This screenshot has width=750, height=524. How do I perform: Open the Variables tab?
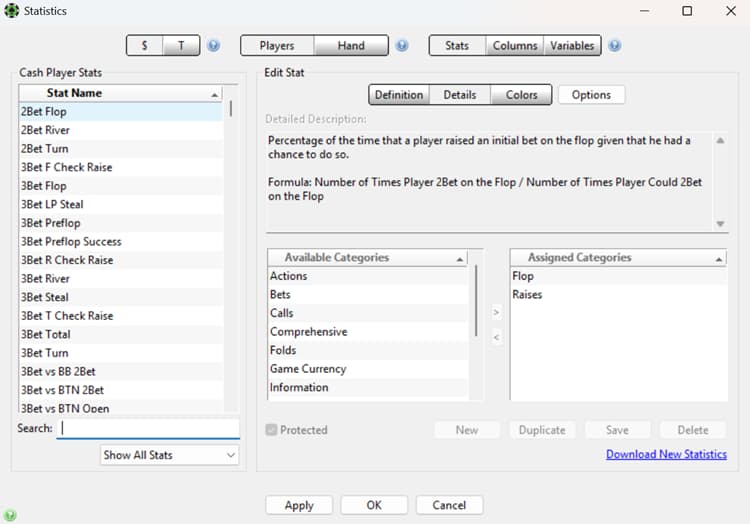click(572, 45)
